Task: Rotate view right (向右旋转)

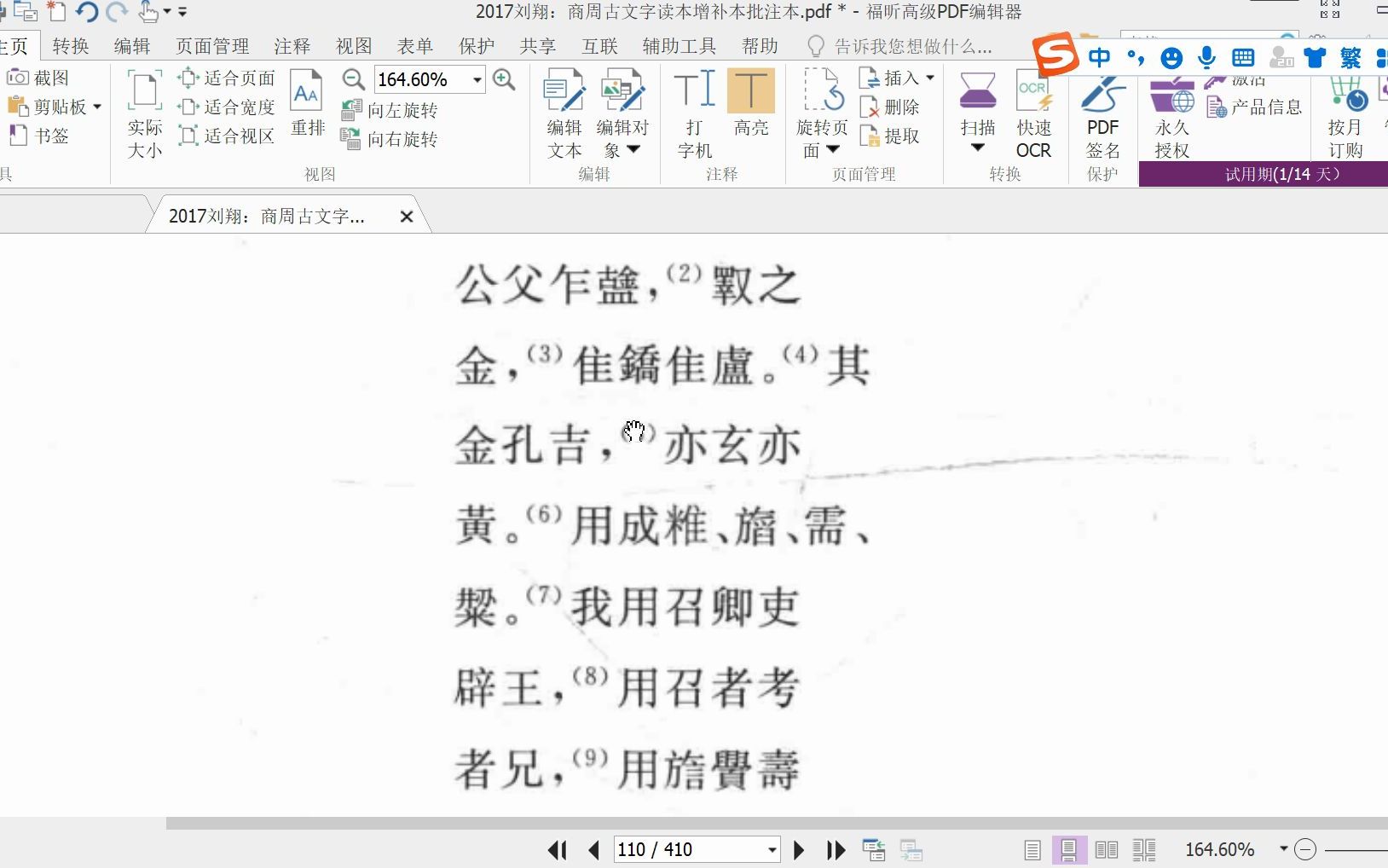Action: pyautogui.click(x=390, y=139)
